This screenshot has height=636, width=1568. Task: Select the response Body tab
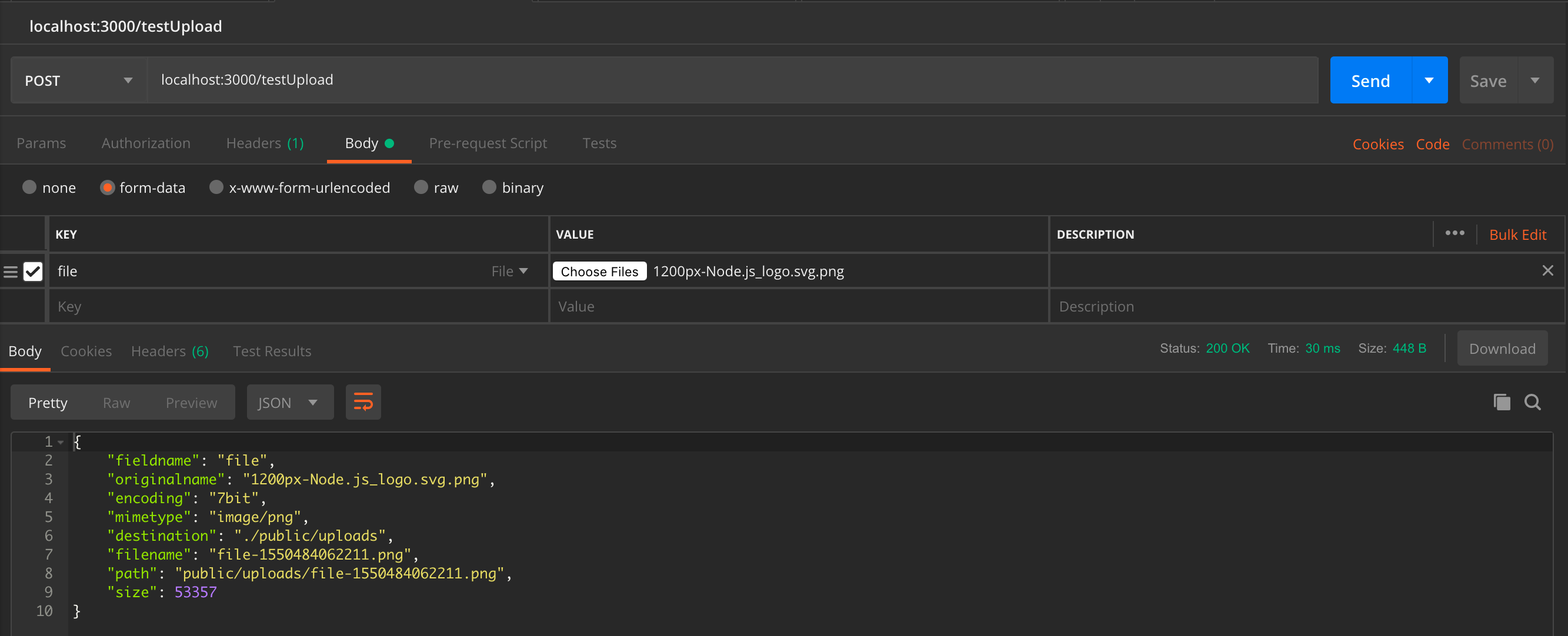click(25, 351)
